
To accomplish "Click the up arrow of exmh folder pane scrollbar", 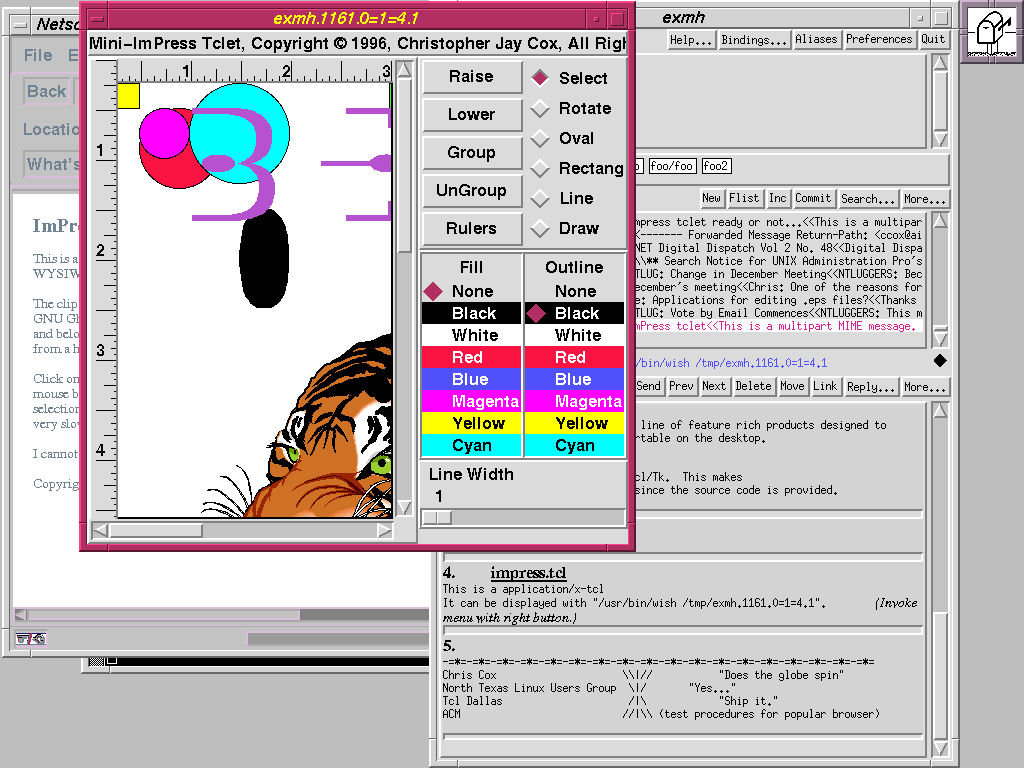I will click(940, 63).
